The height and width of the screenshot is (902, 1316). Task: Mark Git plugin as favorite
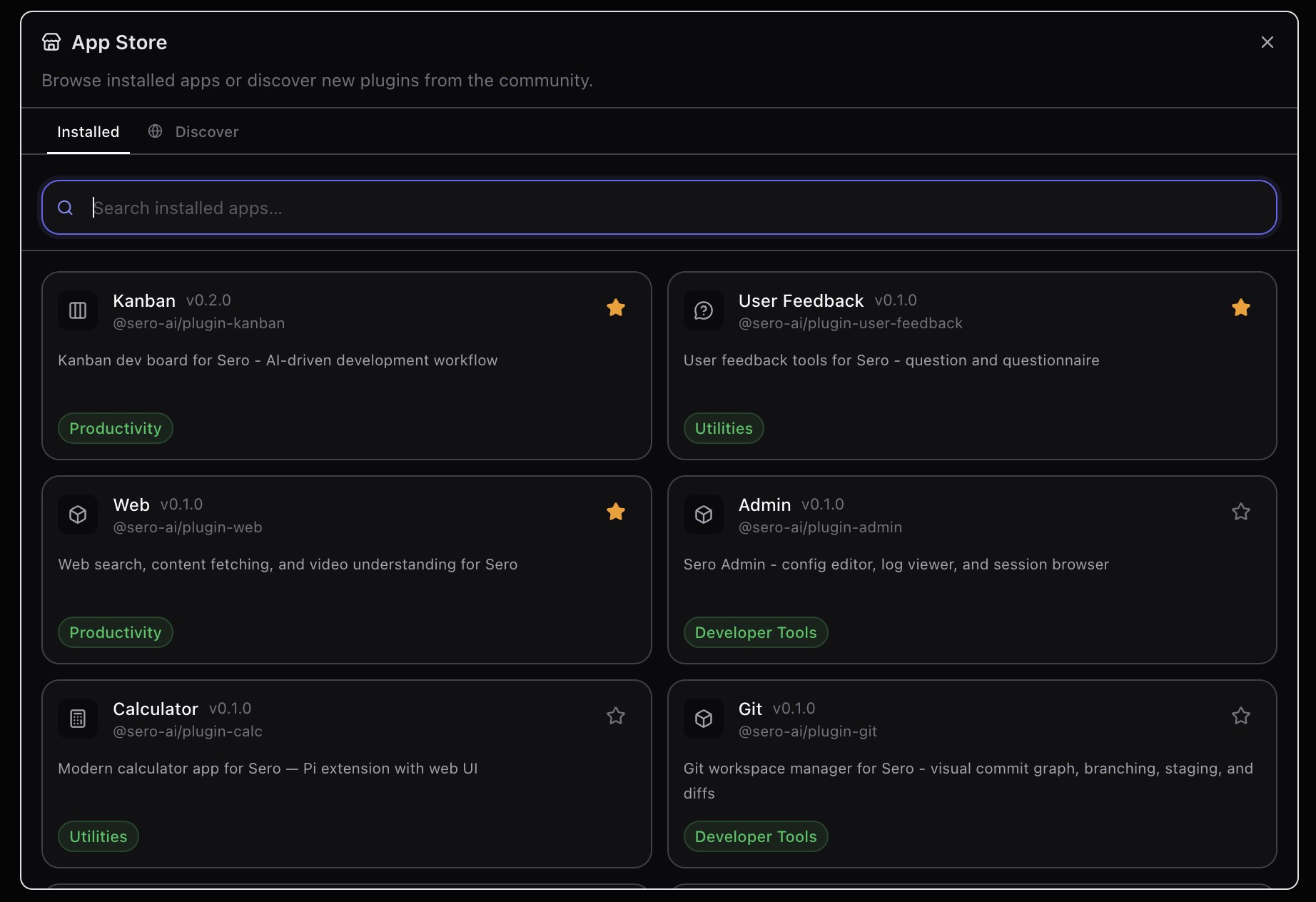click(1240, 716)
